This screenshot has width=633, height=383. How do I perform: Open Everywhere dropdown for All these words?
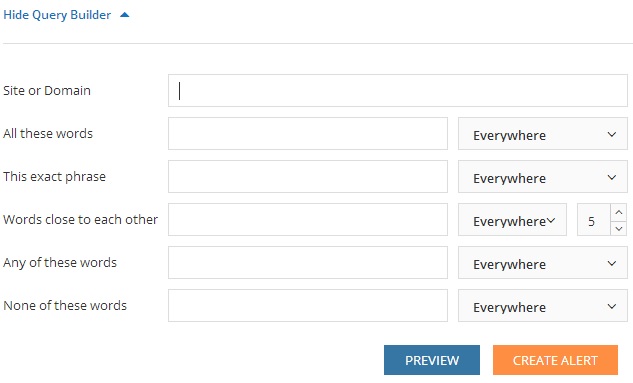[543, 134]
